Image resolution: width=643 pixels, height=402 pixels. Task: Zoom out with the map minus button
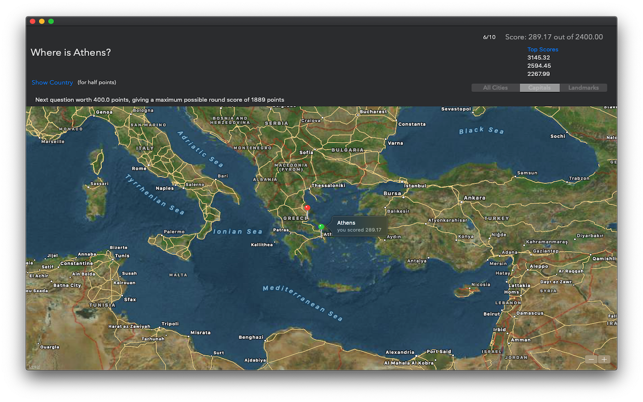point(591,359)
